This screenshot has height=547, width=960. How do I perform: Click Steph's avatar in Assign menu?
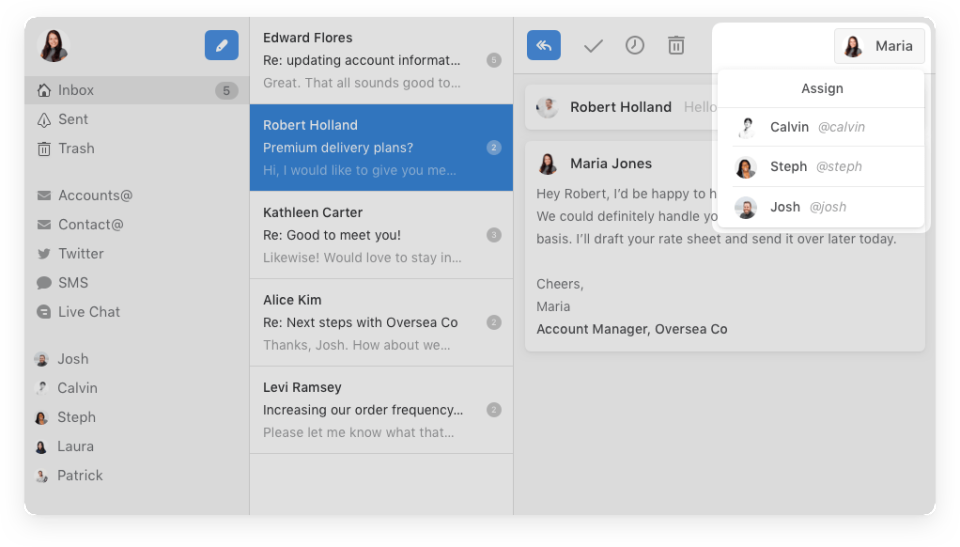(x=746, y=167)
